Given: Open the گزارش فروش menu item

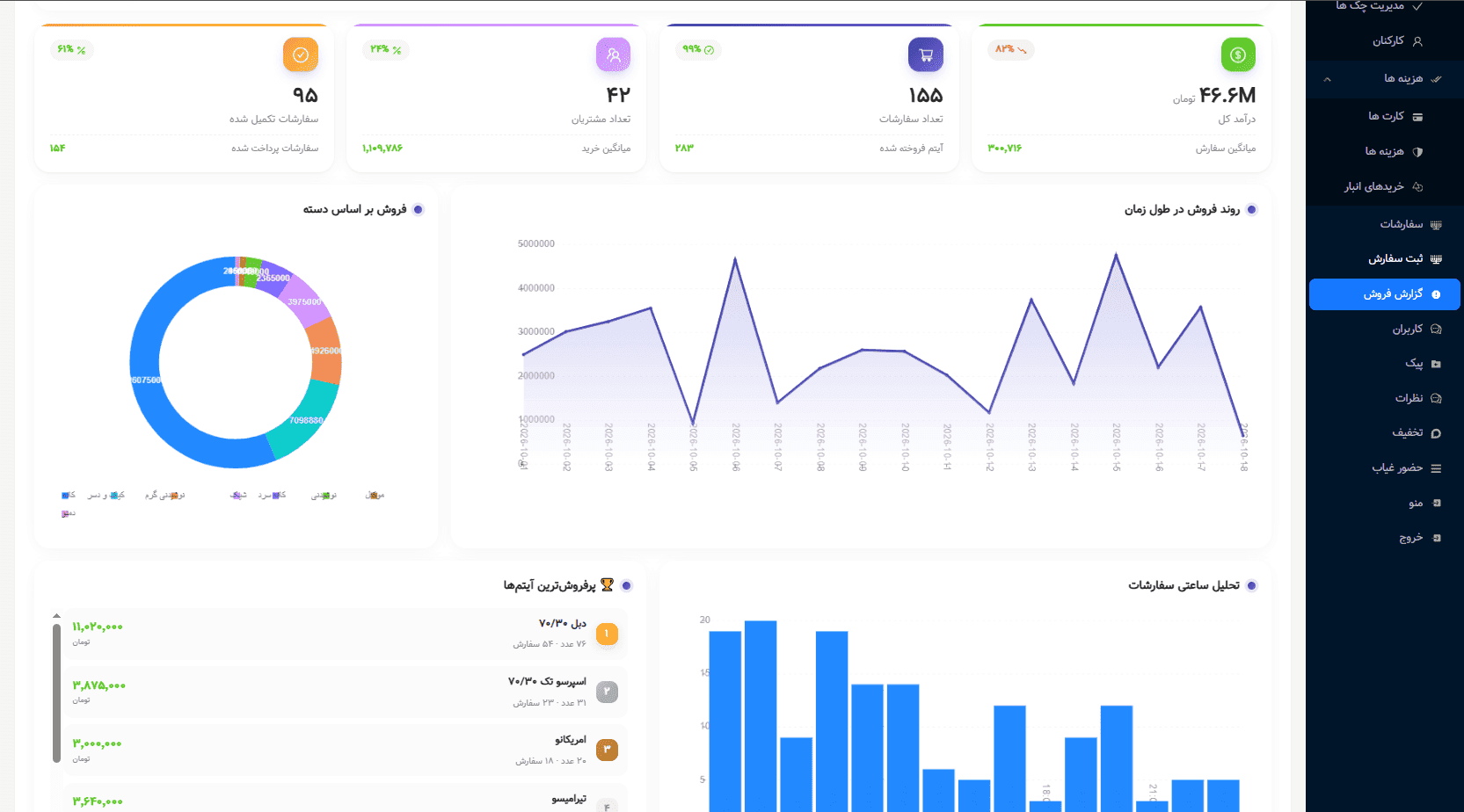Looking at the screenshot, I should 1385,294.
